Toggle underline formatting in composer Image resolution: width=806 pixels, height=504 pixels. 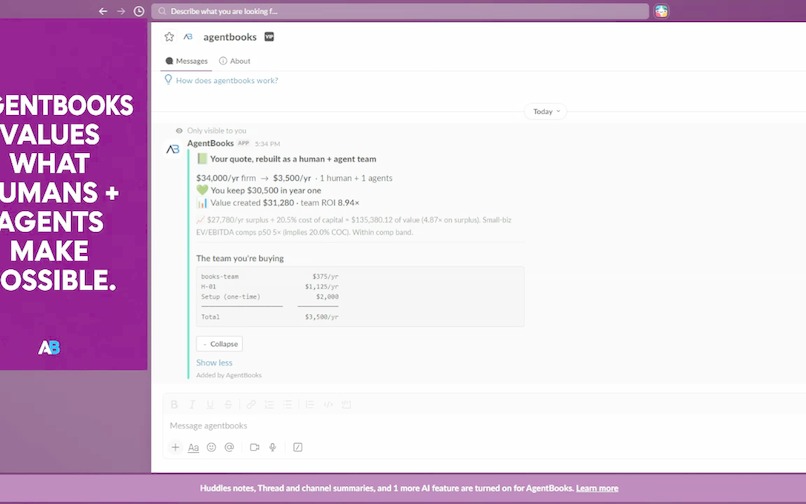[210, 405]
